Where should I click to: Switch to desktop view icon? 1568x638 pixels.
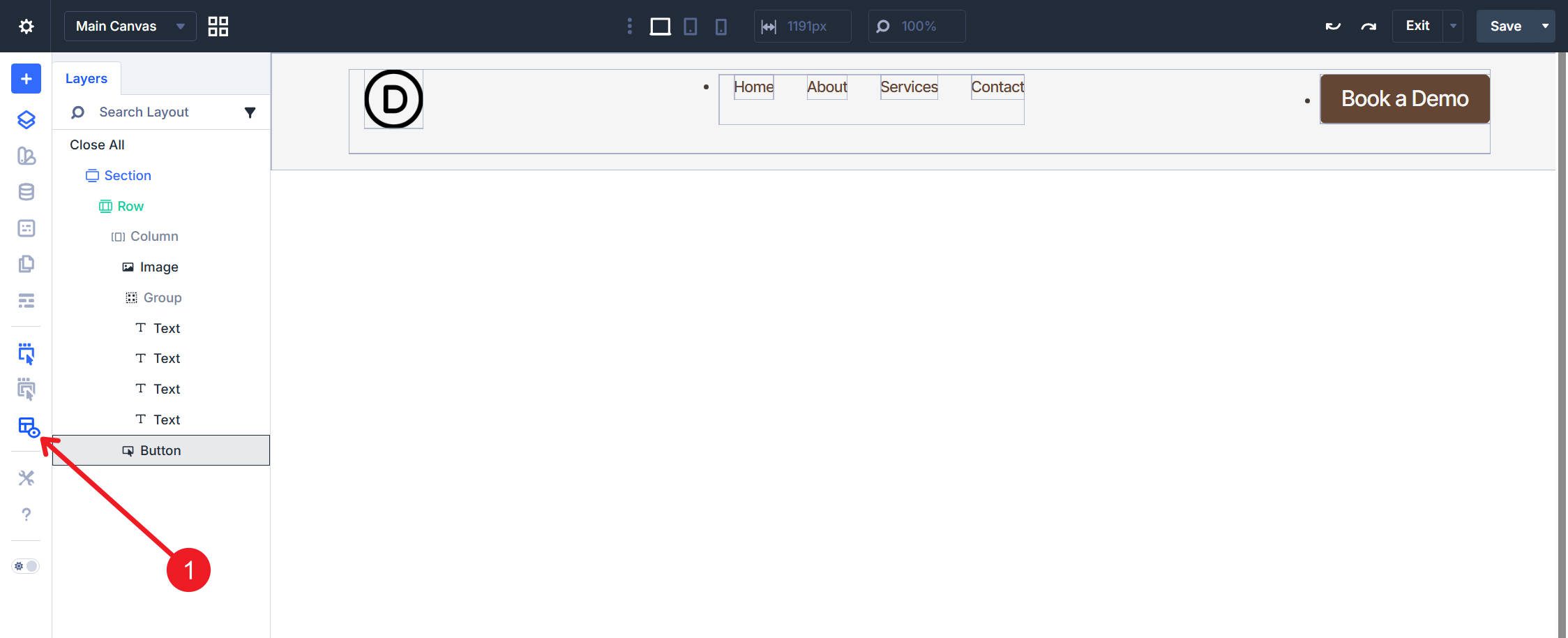click(x=660, y=27)
